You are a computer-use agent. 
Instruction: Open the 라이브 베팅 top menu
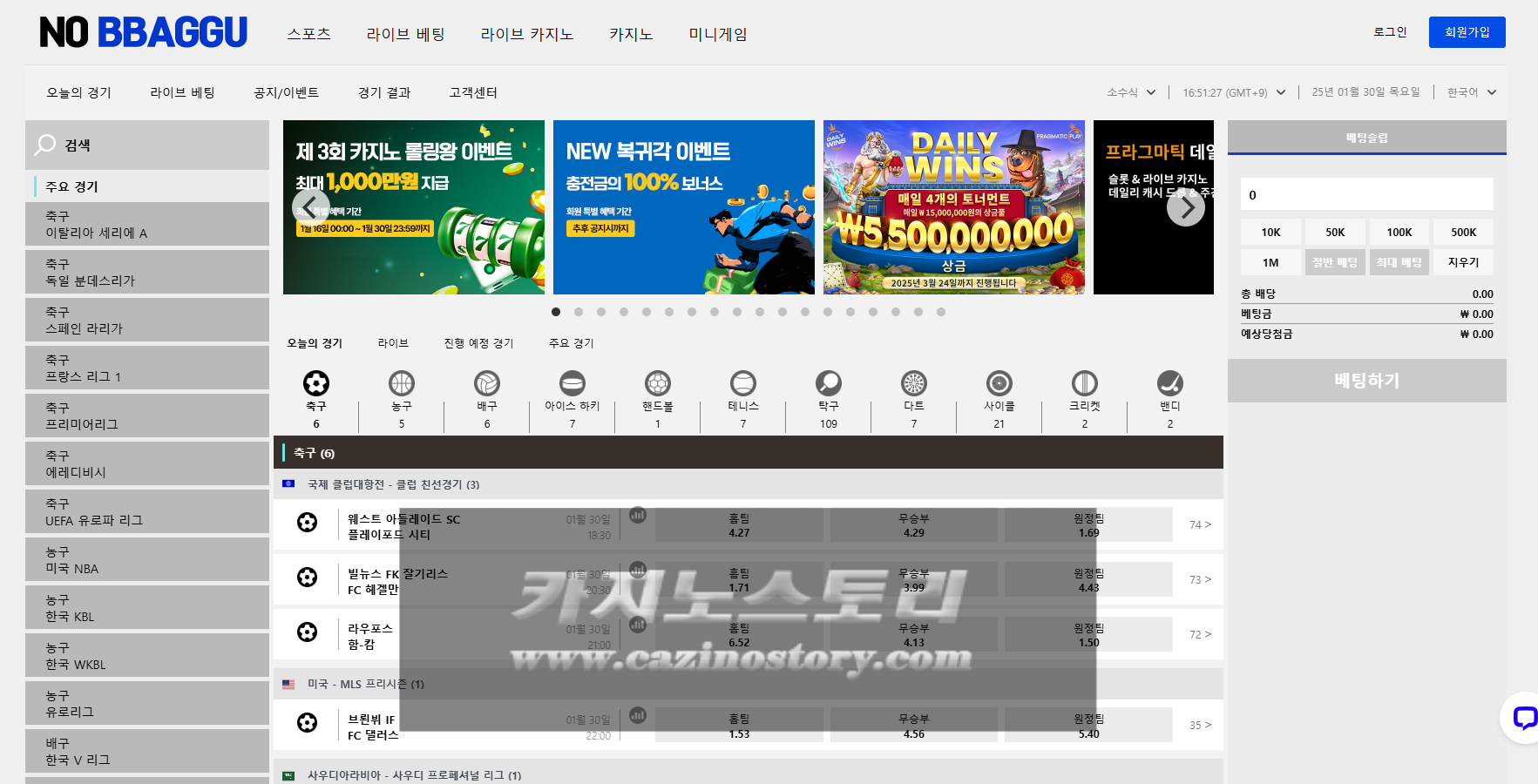(x=405, y=34)
